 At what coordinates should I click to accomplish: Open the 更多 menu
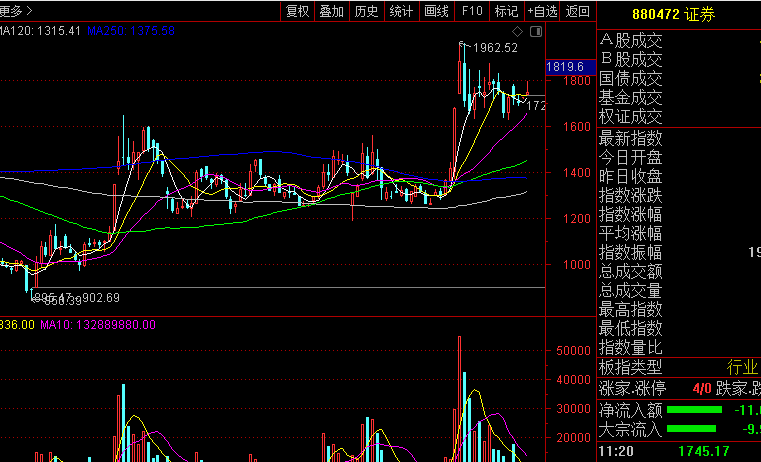pyautogui.click(x=16, y=11)
